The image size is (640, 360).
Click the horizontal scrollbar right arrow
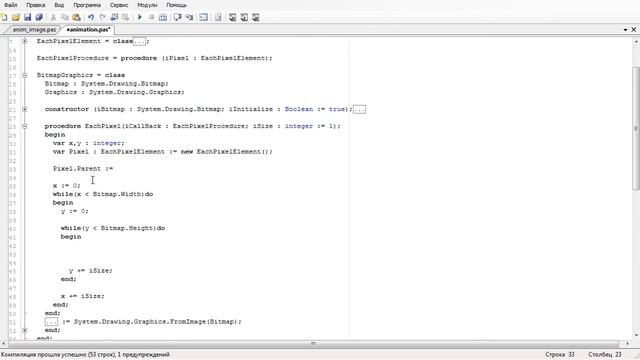tap(628, 344)
